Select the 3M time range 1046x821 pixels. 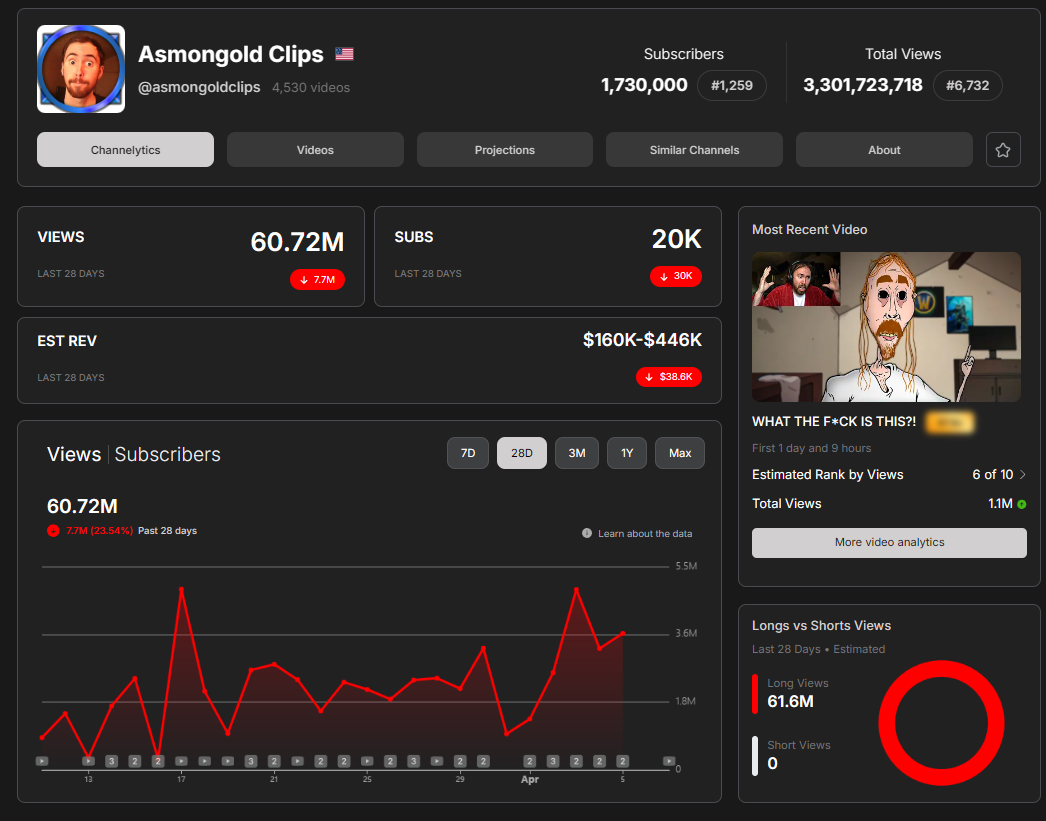pos(576,454)
